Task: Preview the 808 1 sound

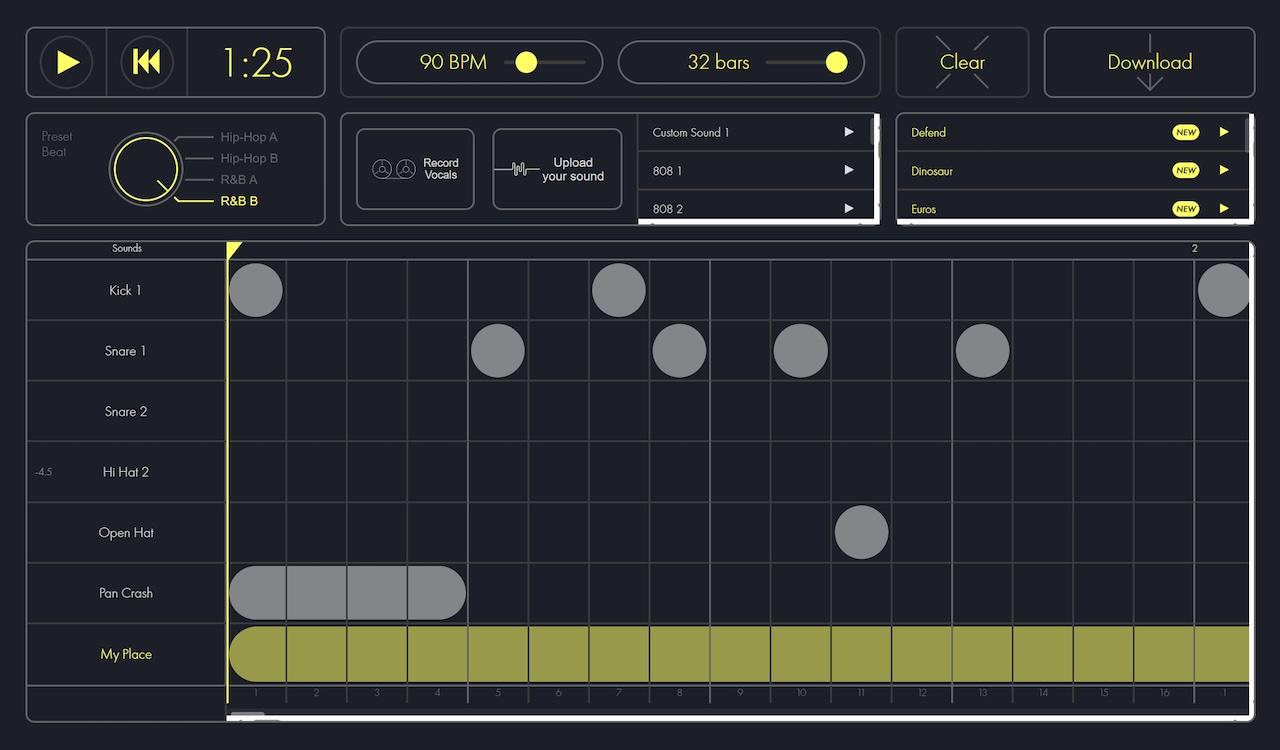Action: coord(848,171)
